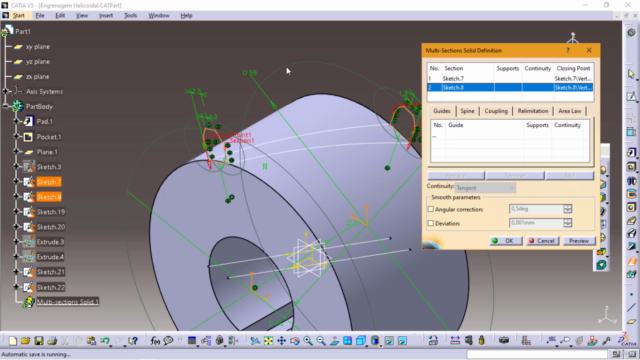Enable the Deviation checkbox
Image resolution: width=640 pixels, height=360 pixels.
[431, 223]
